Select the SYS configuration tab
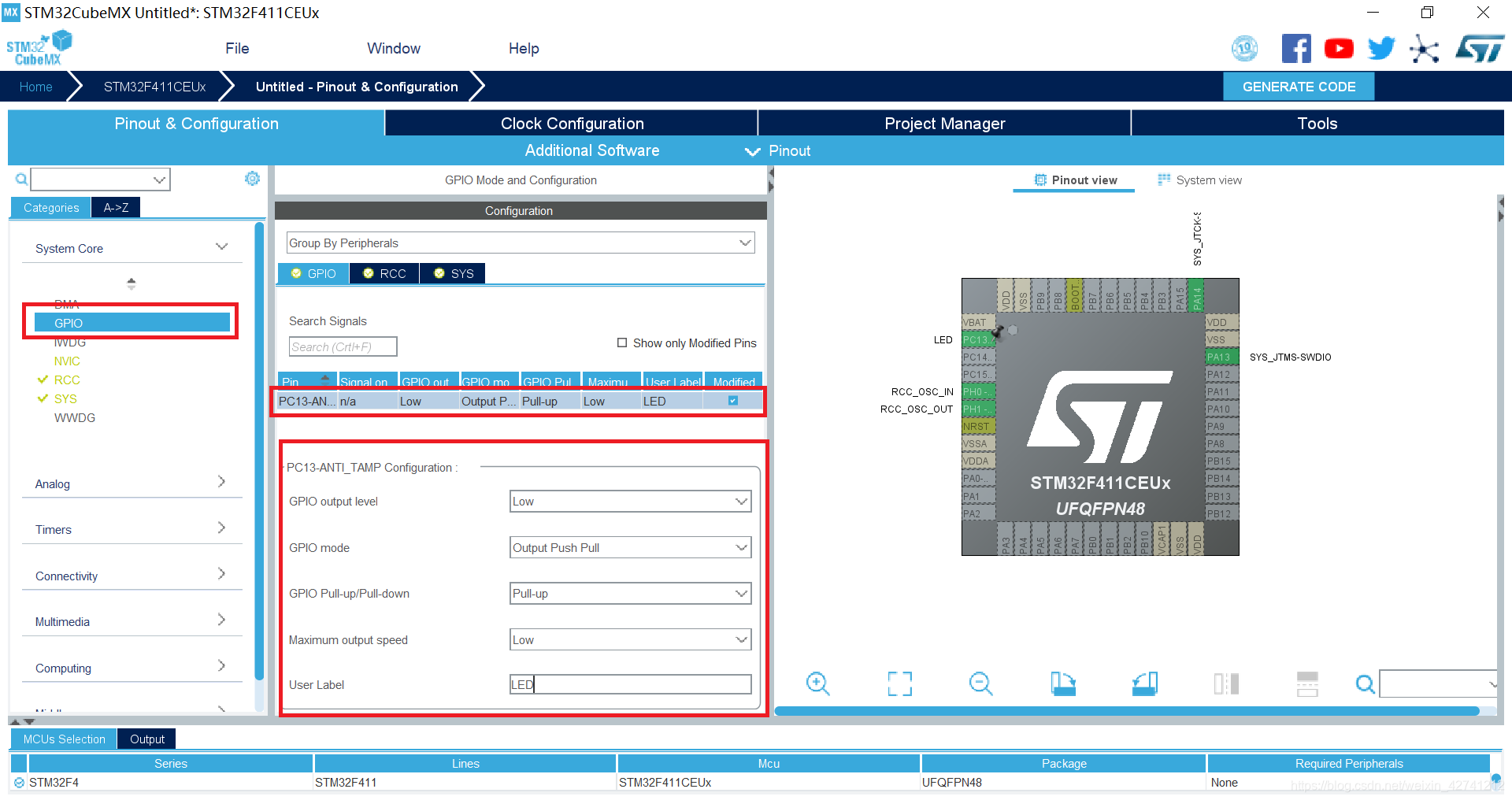This screenshot has width=1512, height=800. pyautogui.click(x=454, y=273)
